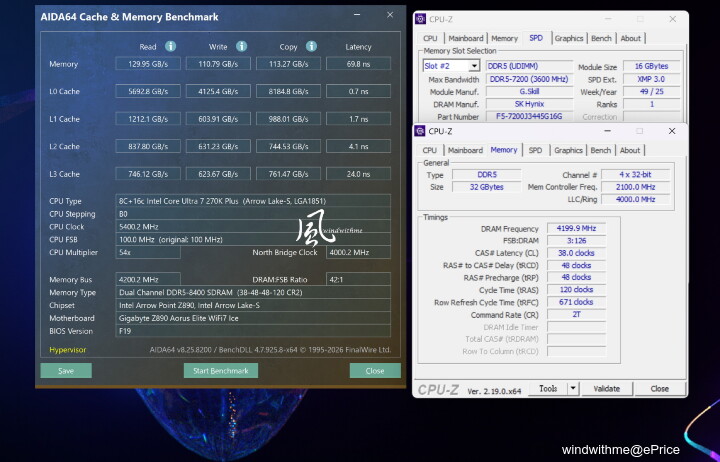The width and height of the screenshot is (720, 462).
Task: Click Save button in AIDA64
Action: [66, 371]
